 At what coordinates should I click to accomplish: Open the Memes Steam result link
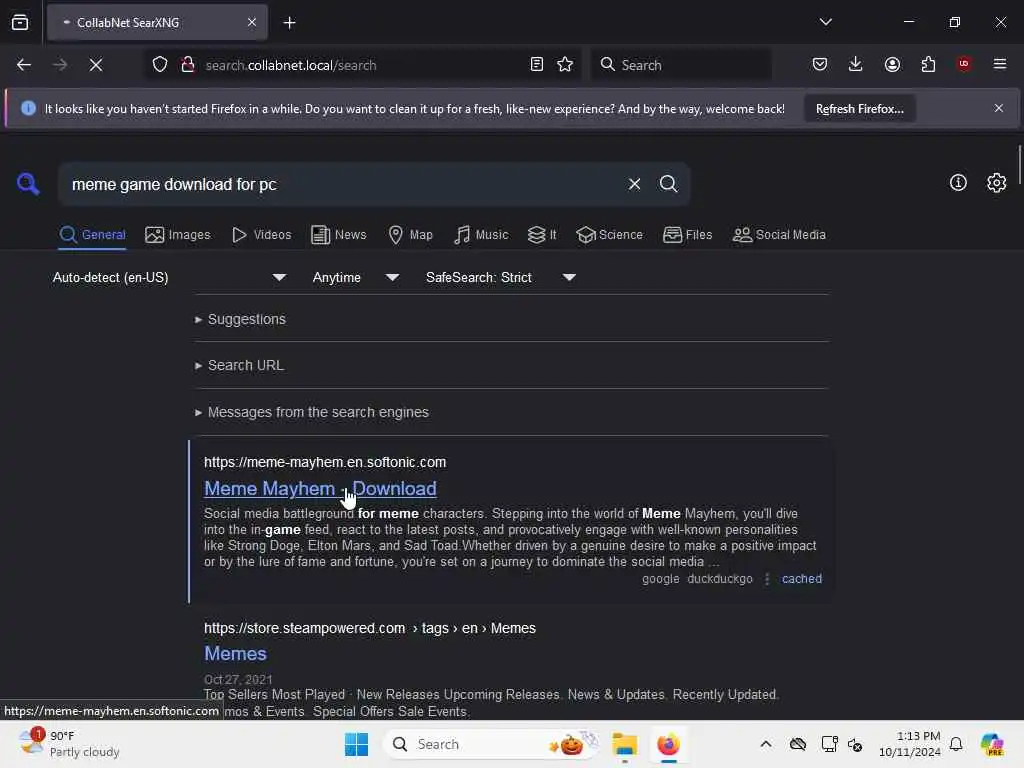[x=235, y=653]
